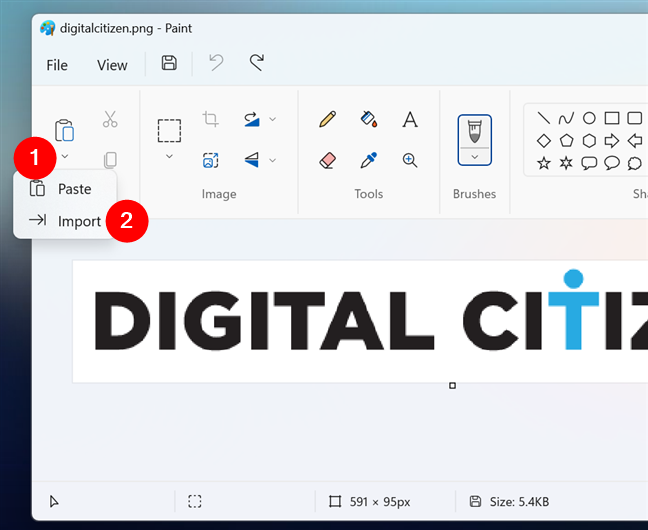Select the Six-point star shape
The width and height of the screenshot is (648, 530).
(566, 163)
